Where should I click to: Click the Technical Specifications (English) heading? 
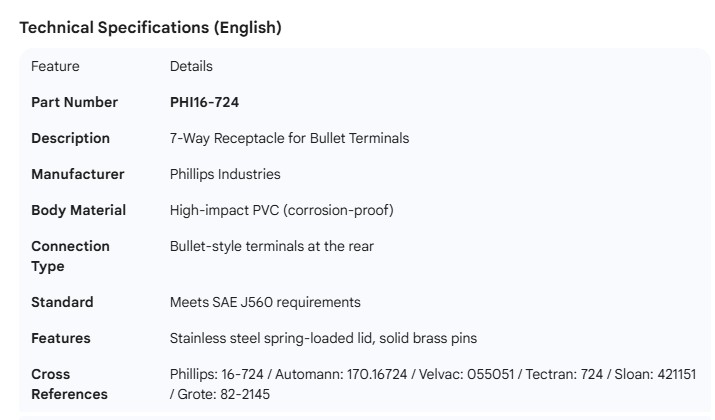[150, 28]
